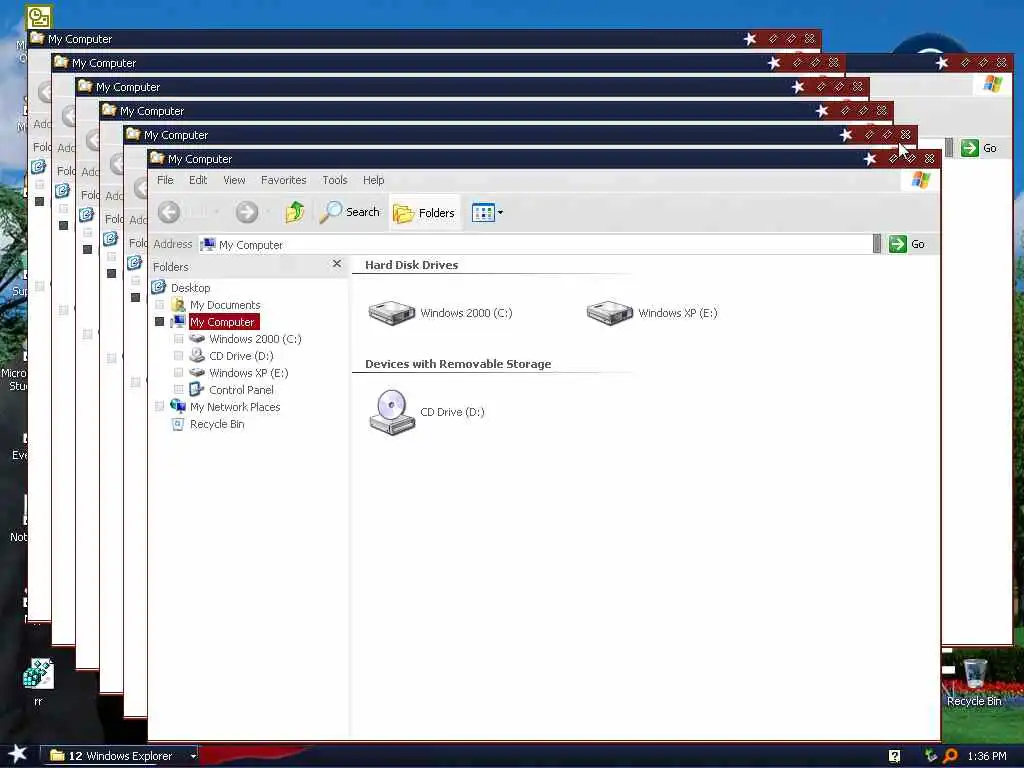1024x768 pixels.
Task: Expand the Control Panel tree node
Action: tap(178, 389)
